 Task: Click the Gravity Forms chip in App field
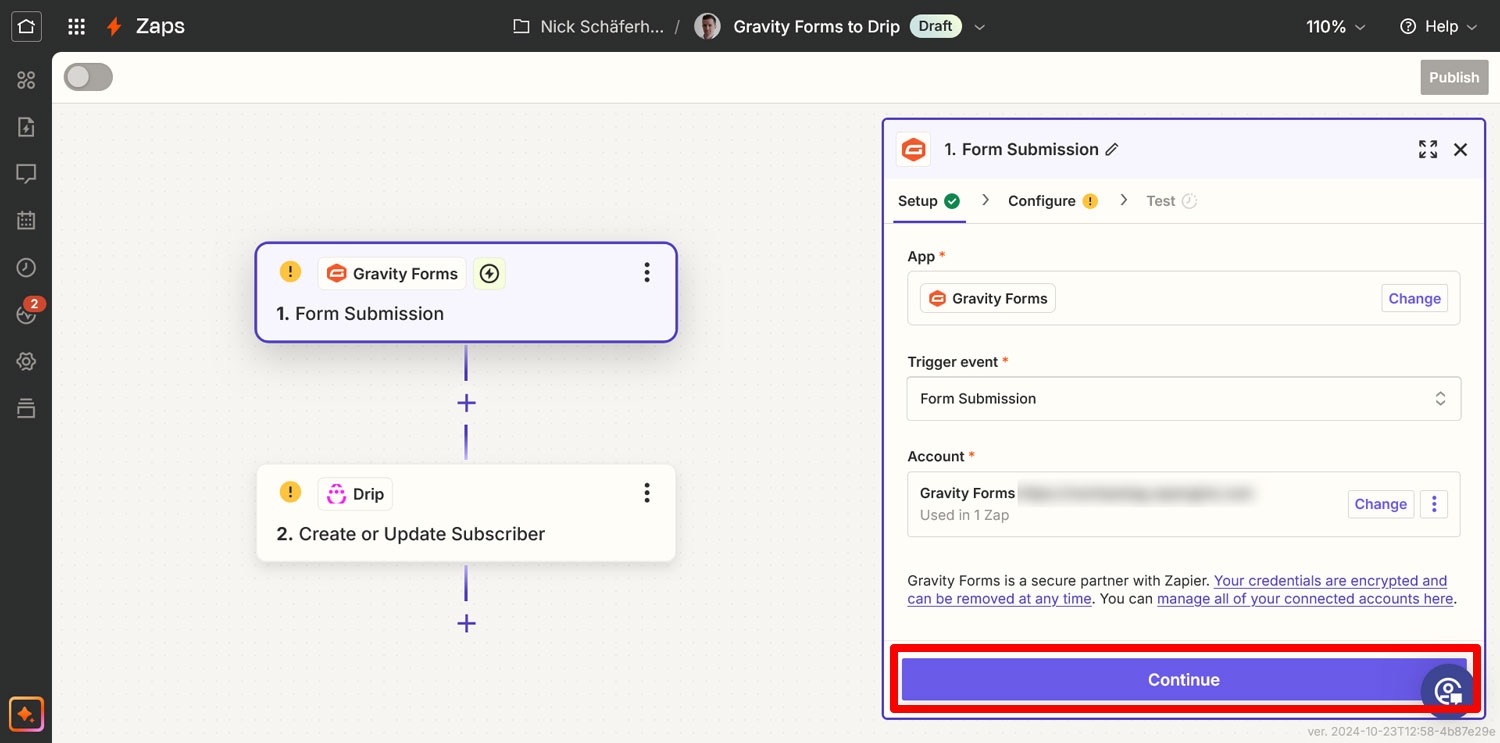pos(988,298)
